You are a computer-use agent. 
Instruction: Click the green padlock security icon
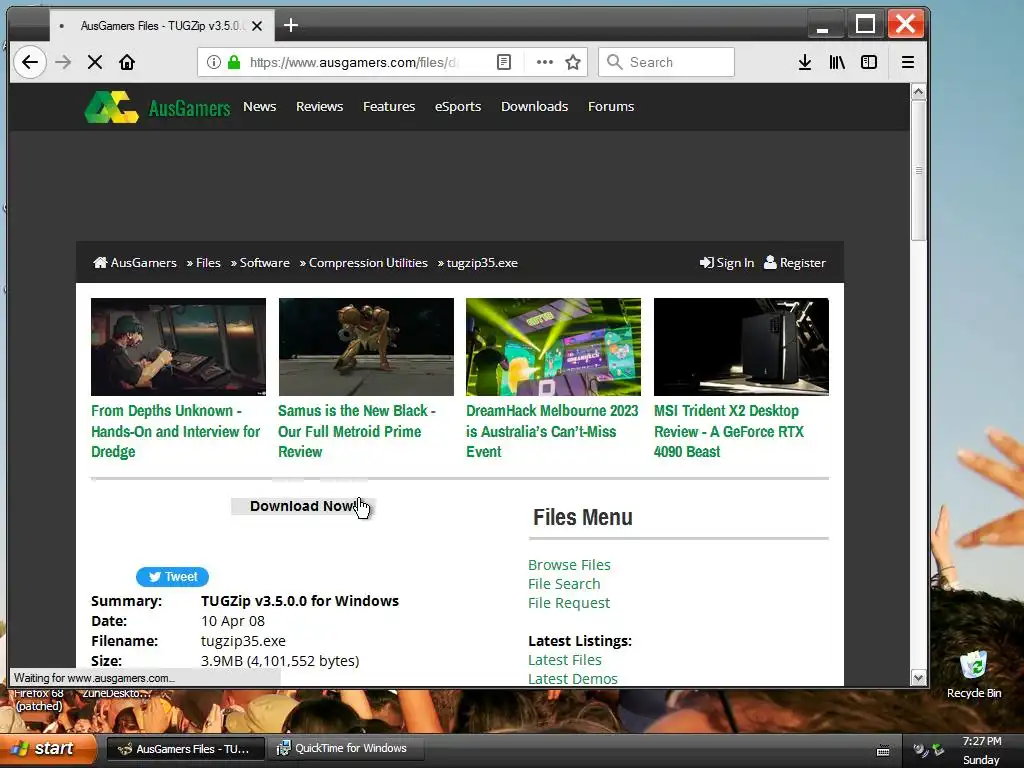click(x=234, y=62)
